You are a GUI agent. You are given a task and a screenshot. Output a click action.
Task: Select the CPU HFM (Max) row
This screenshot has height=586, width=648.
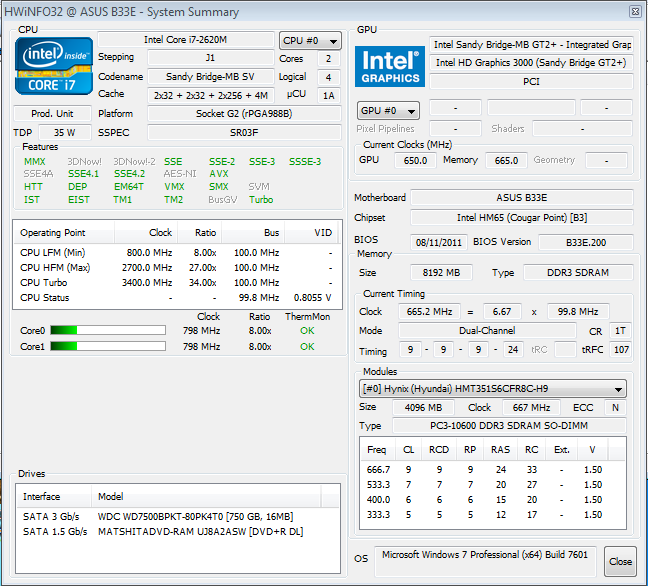tap(177, 268)
